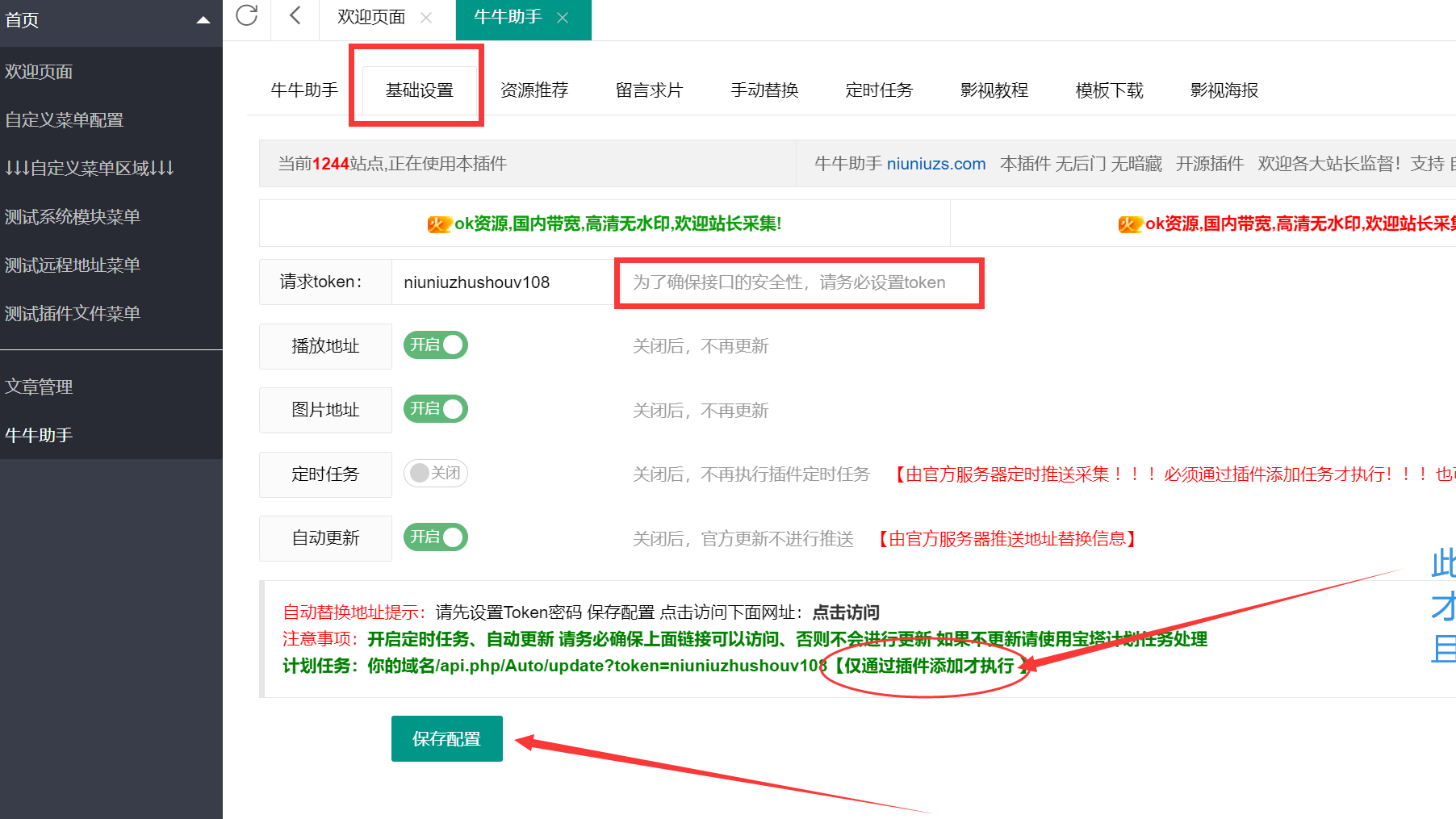The height and width of the screenshot is (819, 1456).
Task: Click the 播放地址 label
Action: click(x=325, y=346)
